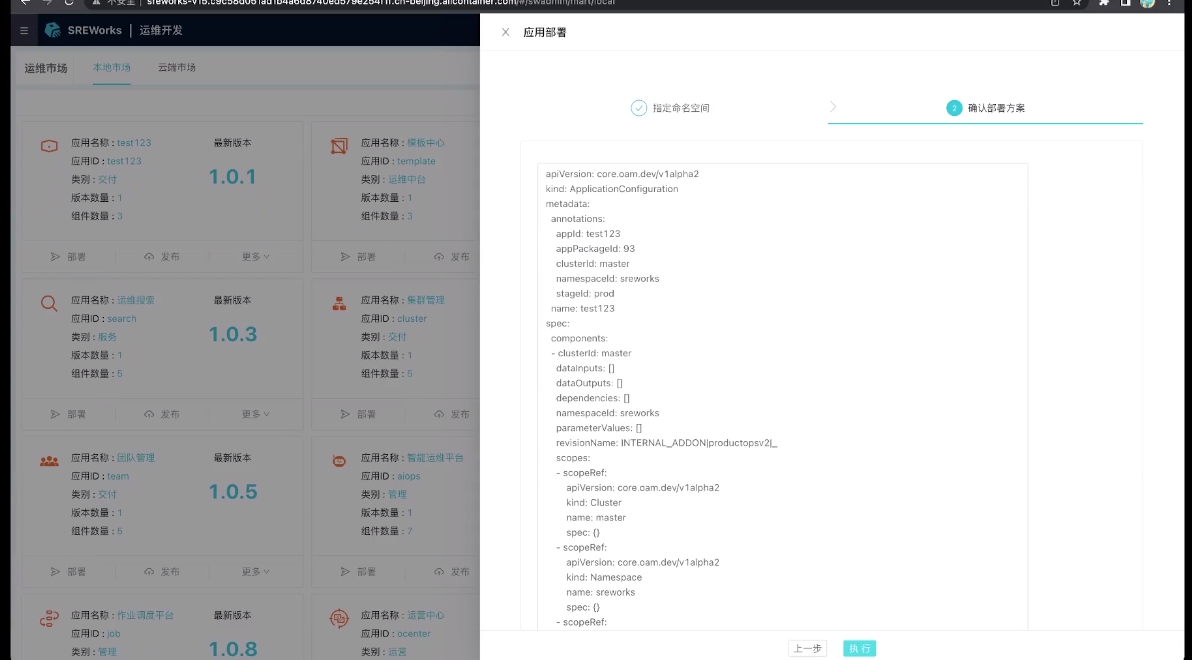
Task: Click the 智能运维平台 robot app icon
Action: [339, 461]
